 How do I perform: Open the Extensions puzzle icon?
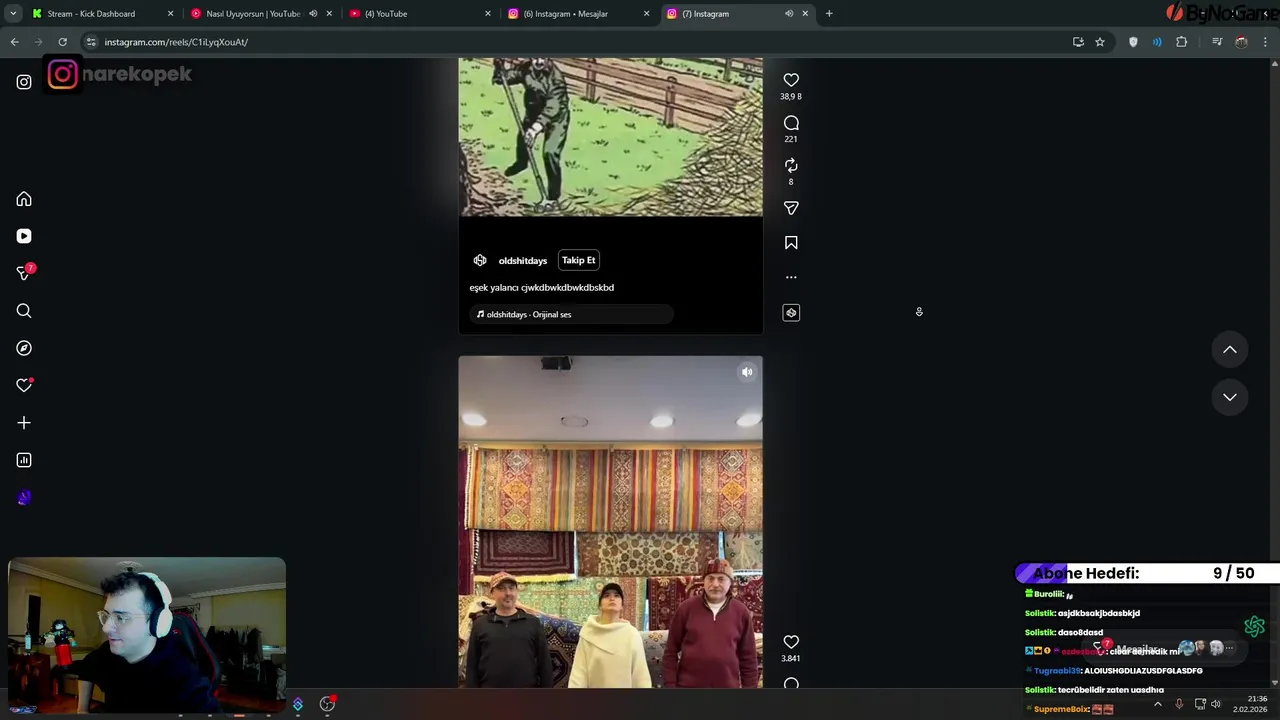(x=1181, y=42)
